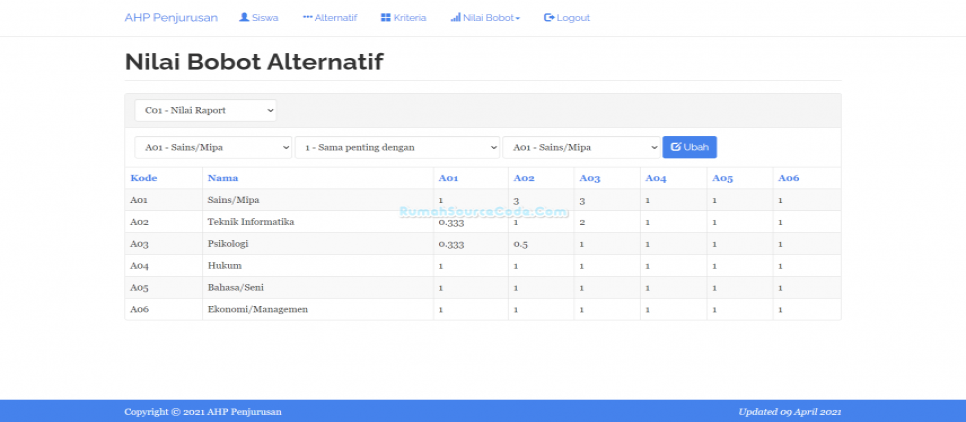Click the Nilai Bobot Alternatif page heading

(254, 62)
